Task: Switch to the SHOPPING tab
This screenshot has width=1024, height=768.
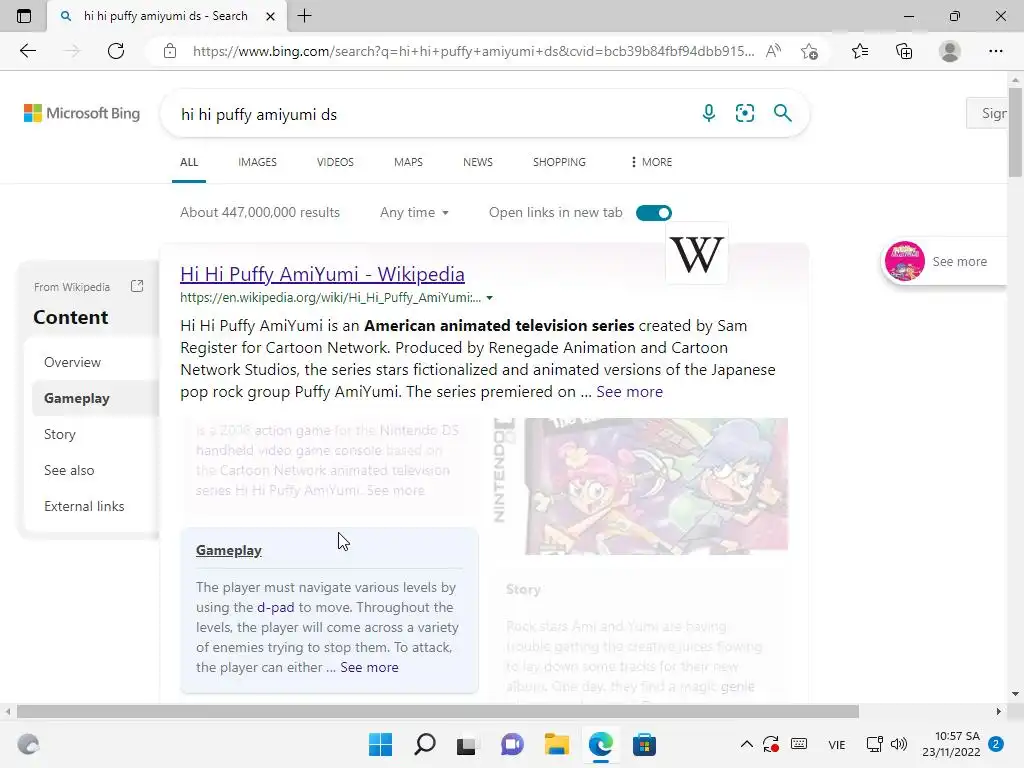Action: 559,162
